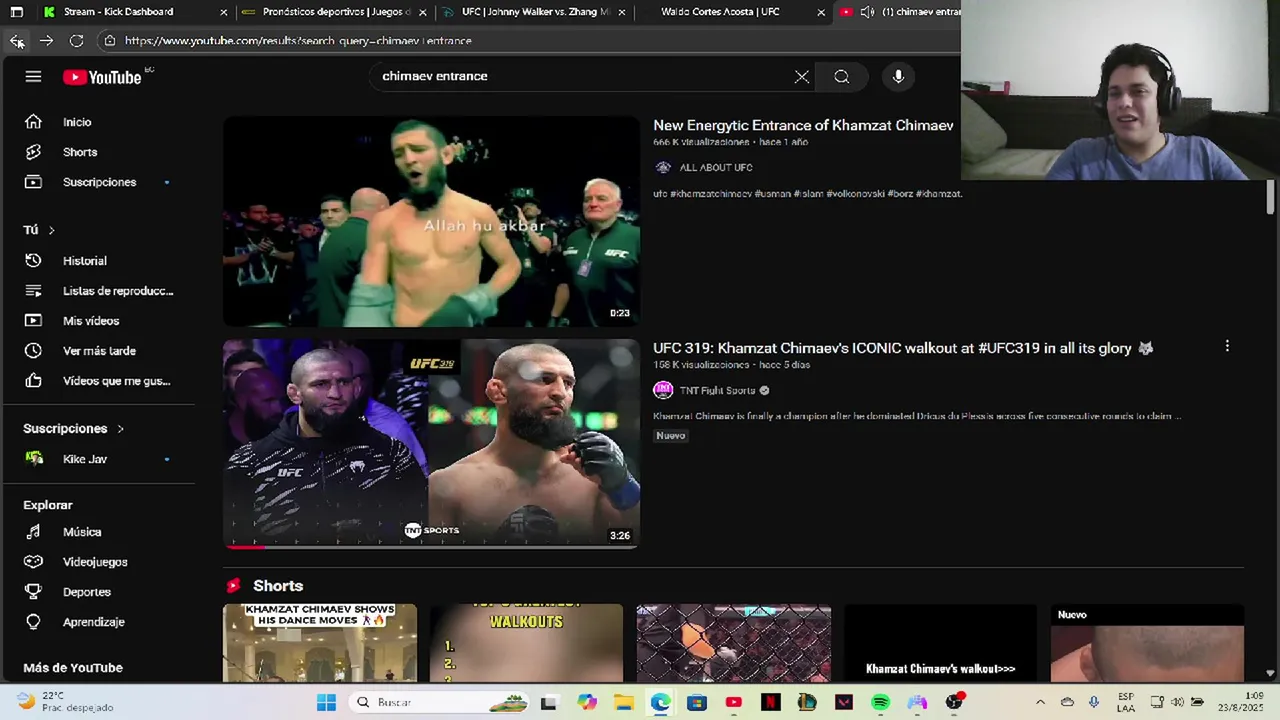
Task: Click the taskbar Buscar search box
Action: [x=440, y=702]
